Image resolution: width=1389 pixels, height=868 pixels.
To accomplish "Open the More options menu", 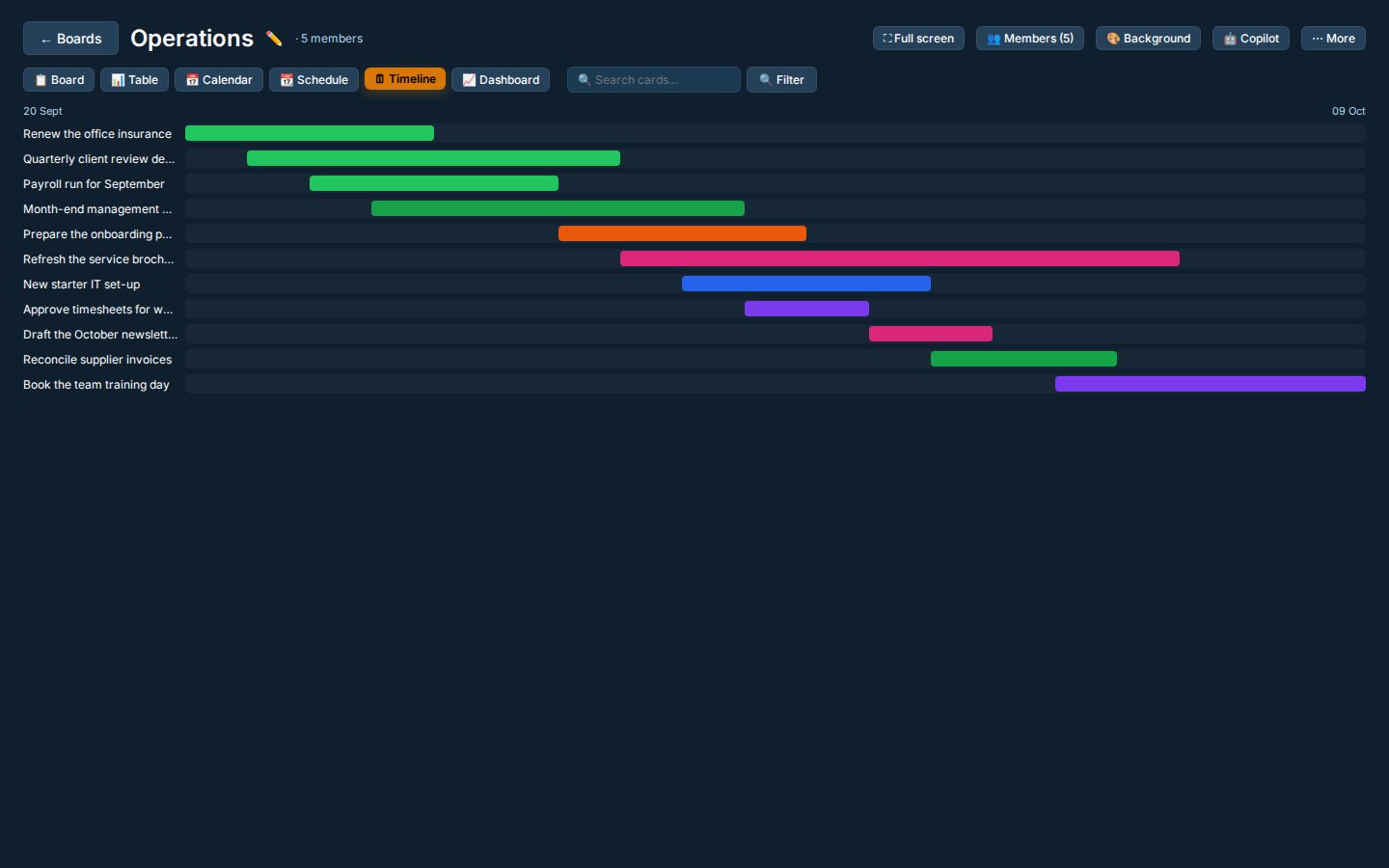I will (1333, 39).
